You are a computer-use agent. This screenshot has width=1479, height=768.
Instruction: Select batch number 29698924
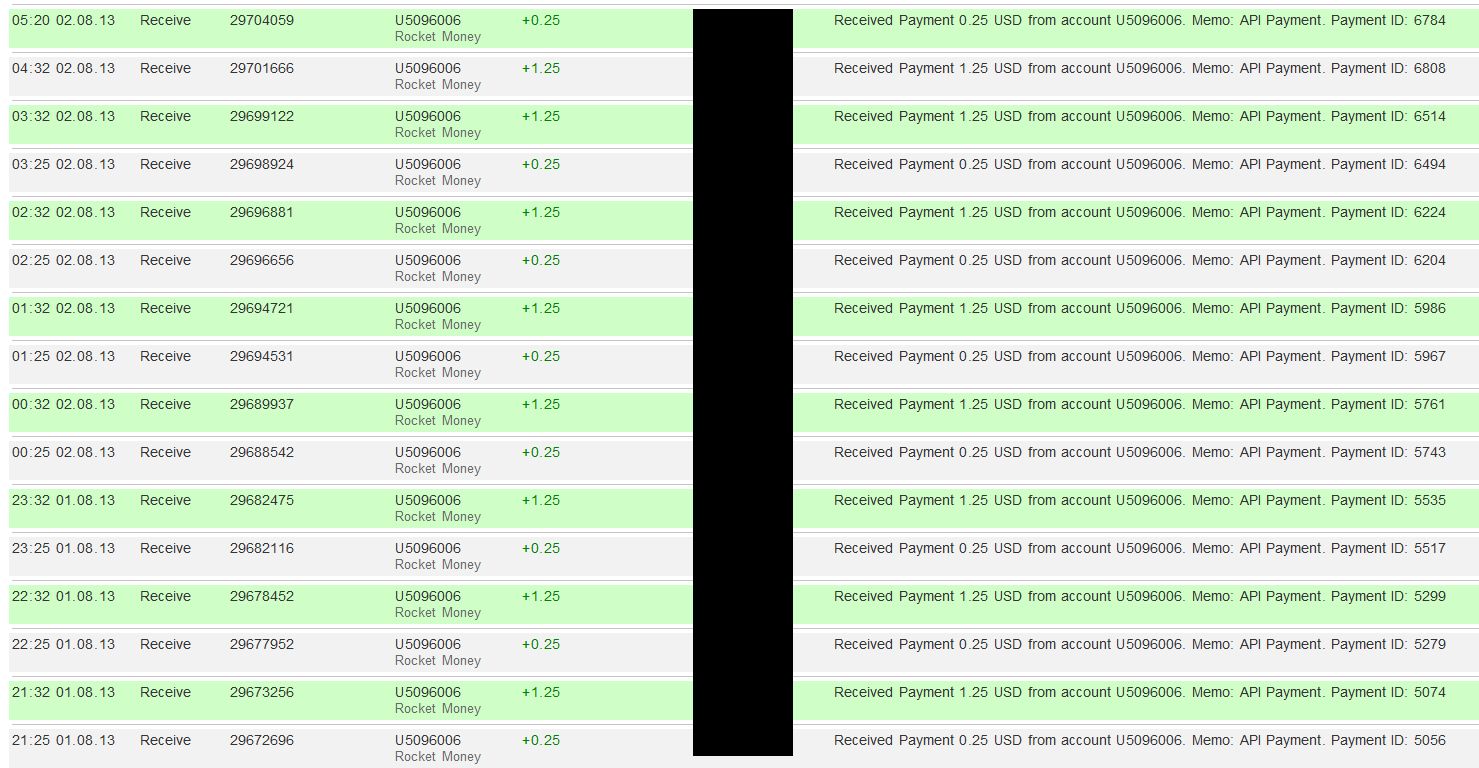tap(262, 164)
